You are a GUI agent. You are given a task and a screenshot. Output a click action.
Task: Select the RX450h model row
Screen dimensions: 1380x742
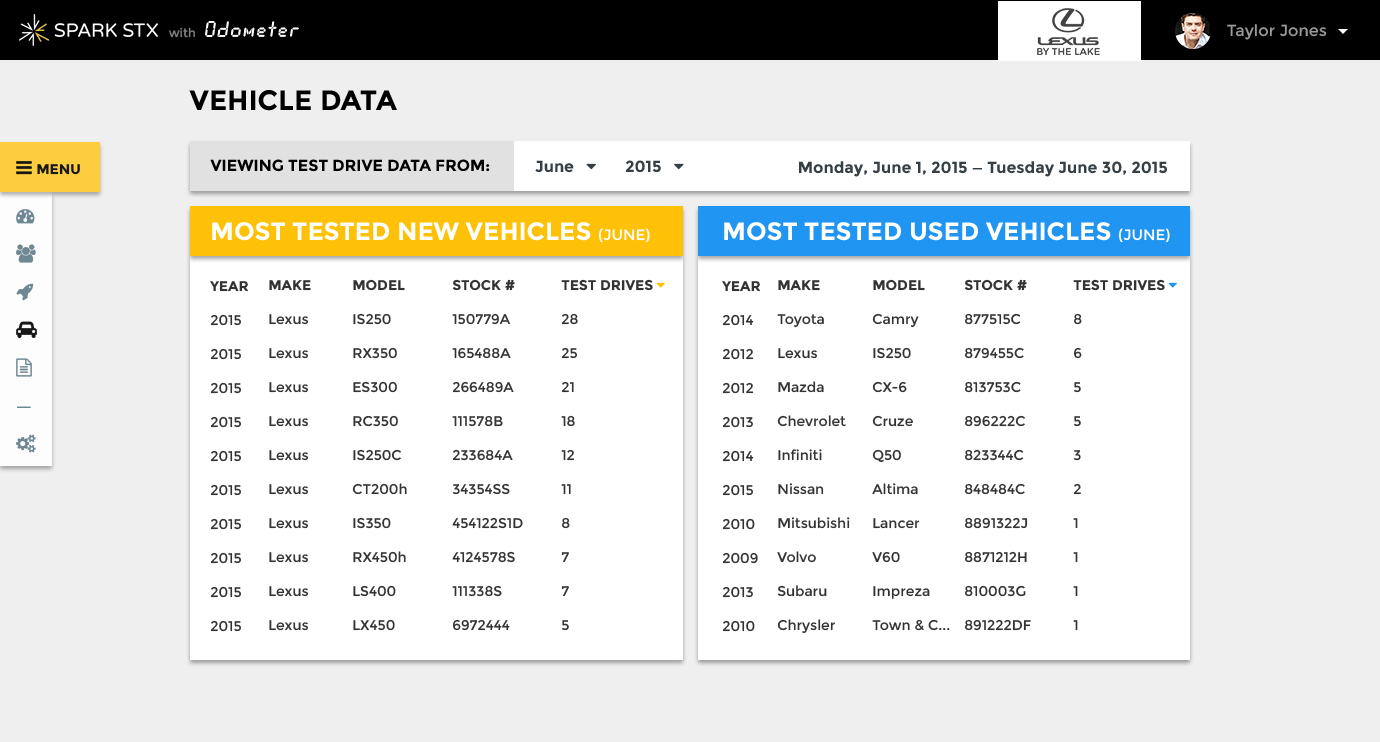380,557
